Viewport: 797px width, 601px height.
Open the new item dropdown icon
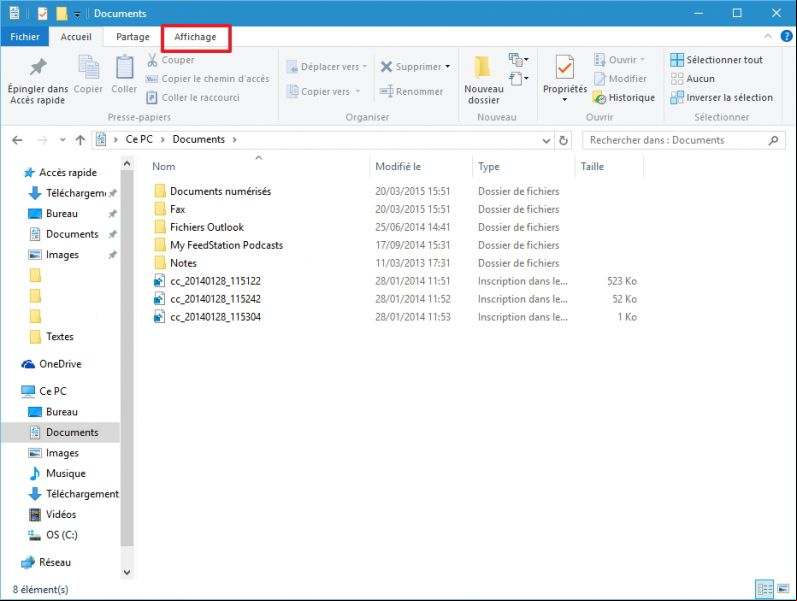[x=518, y=59]
